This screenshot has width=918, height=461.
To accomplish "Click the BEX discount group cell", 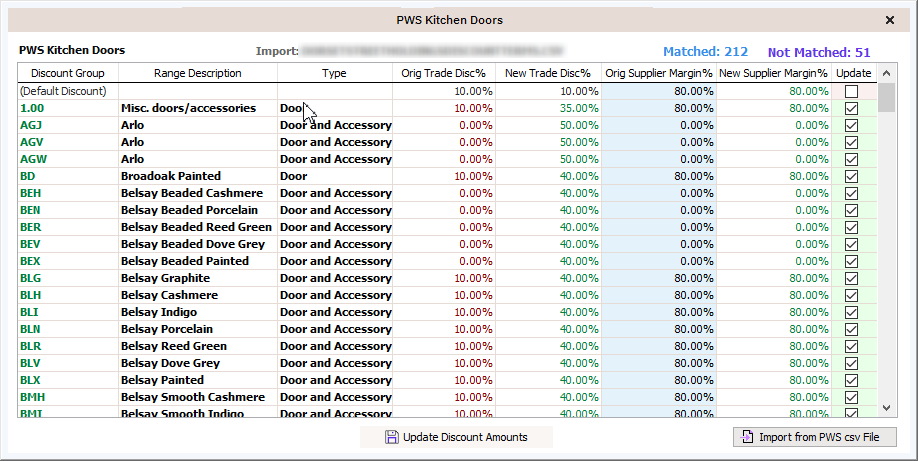I will [68, 261].
